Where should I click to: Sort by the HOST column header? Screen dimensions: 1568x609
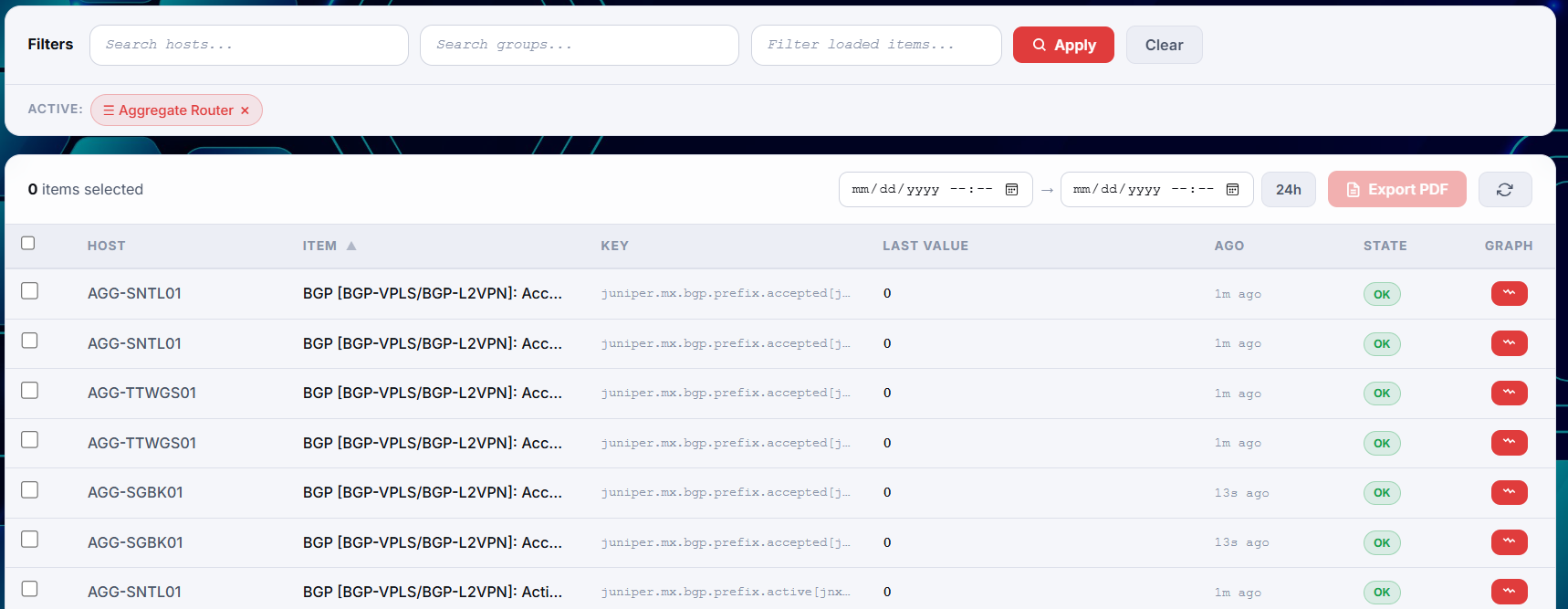[107, 246]
